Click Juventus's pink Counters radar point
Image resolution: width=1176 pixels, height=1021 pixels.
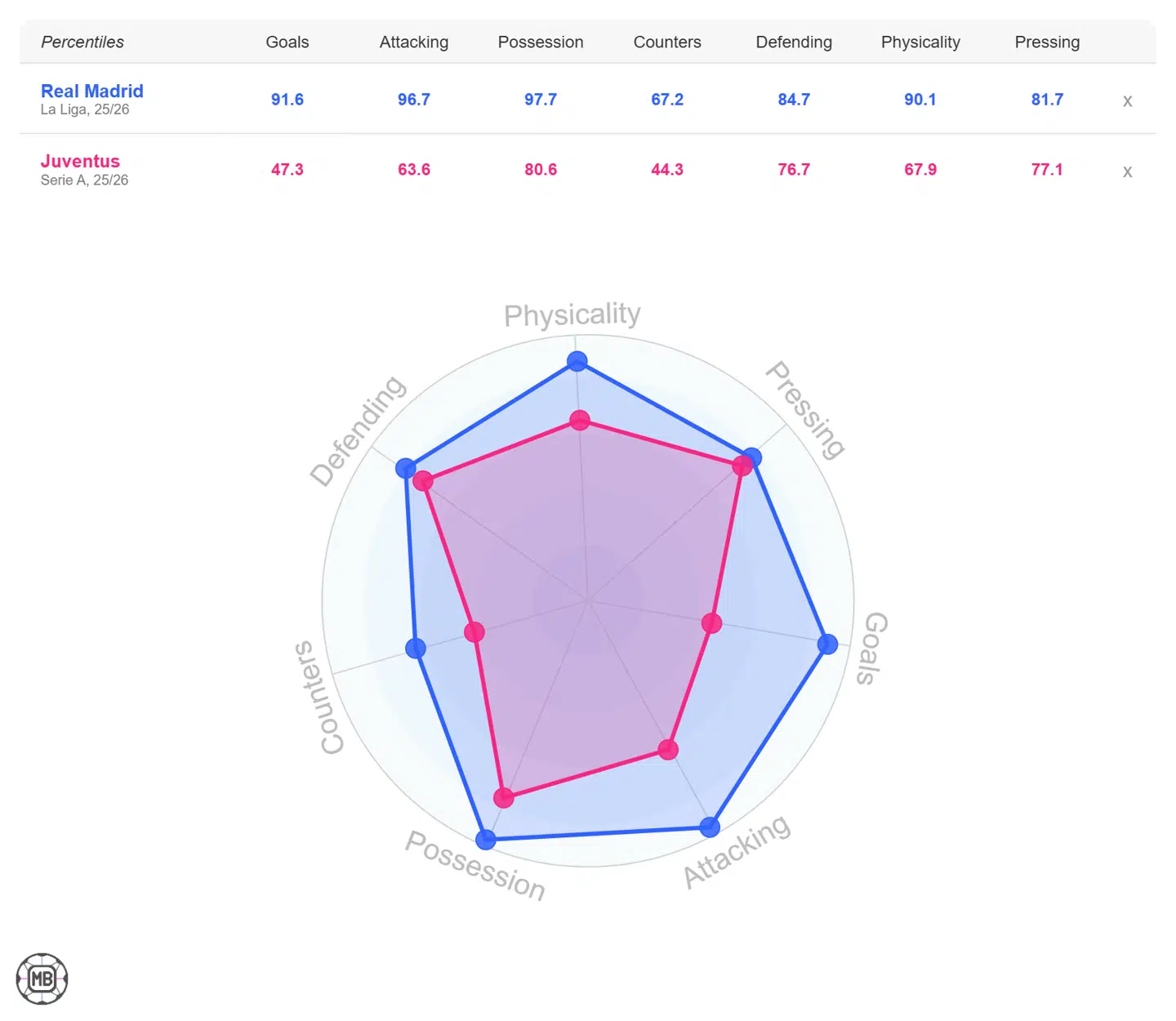[474, 631]
